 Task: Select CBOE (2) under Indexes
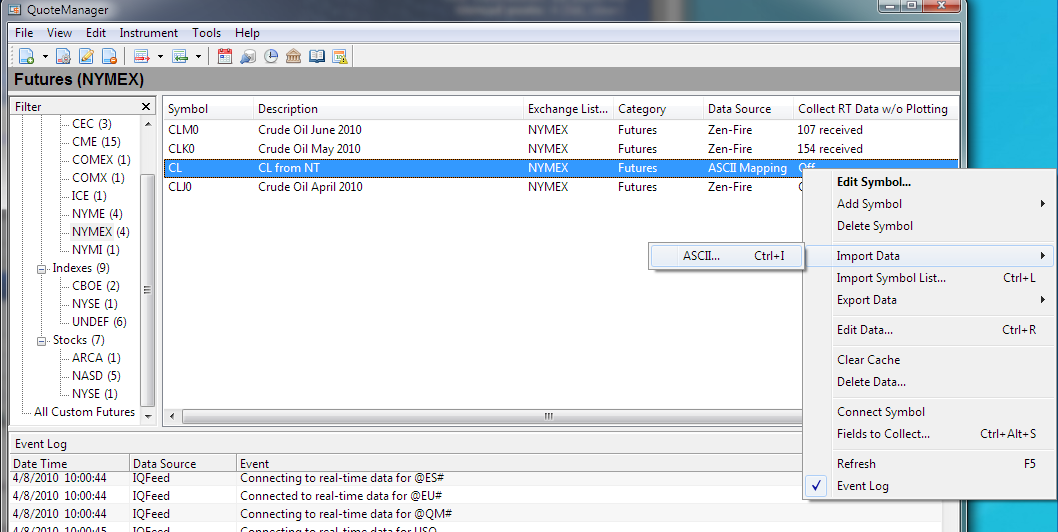point(96,286)
